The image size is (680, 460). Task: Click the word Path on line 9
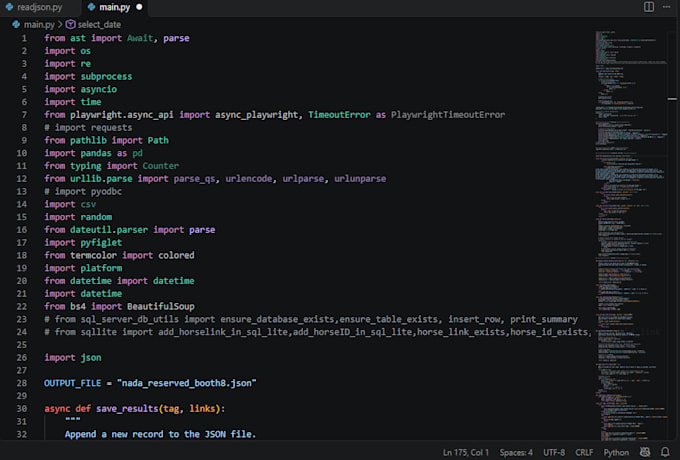(x=158, y=140)
